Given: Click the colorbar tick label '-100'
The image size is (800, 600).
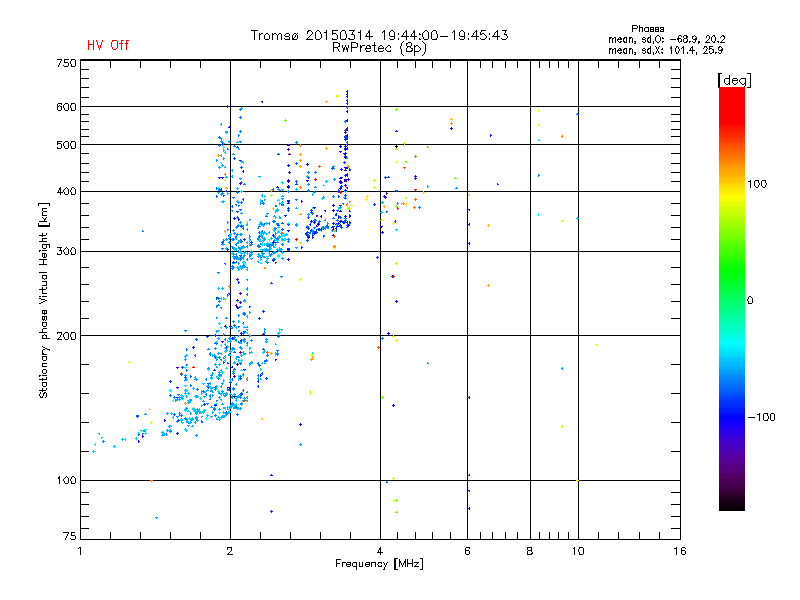Looking at the screenshot, I should tap(761, 417).
